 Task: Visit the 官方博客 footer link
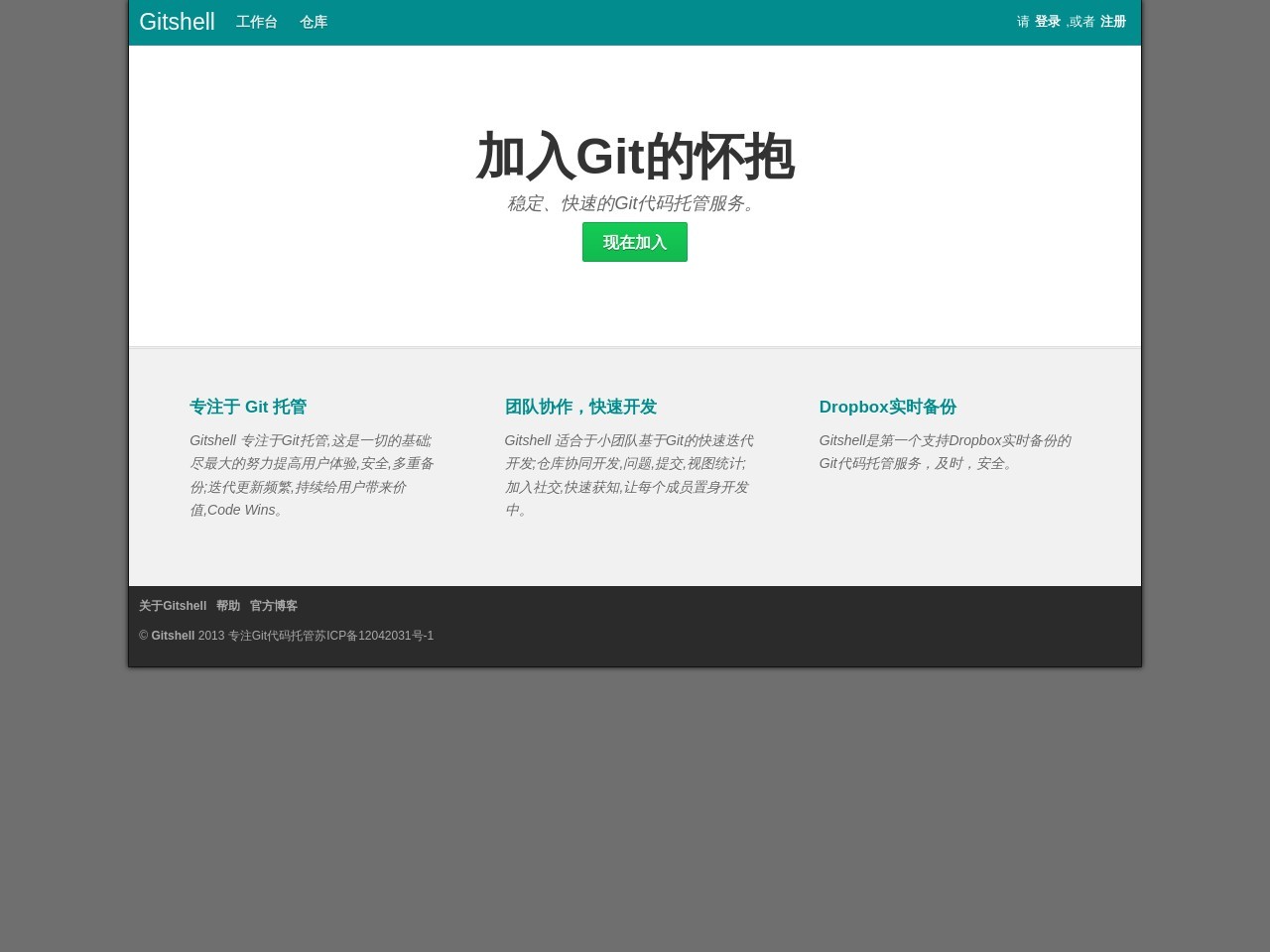point(273,606)
